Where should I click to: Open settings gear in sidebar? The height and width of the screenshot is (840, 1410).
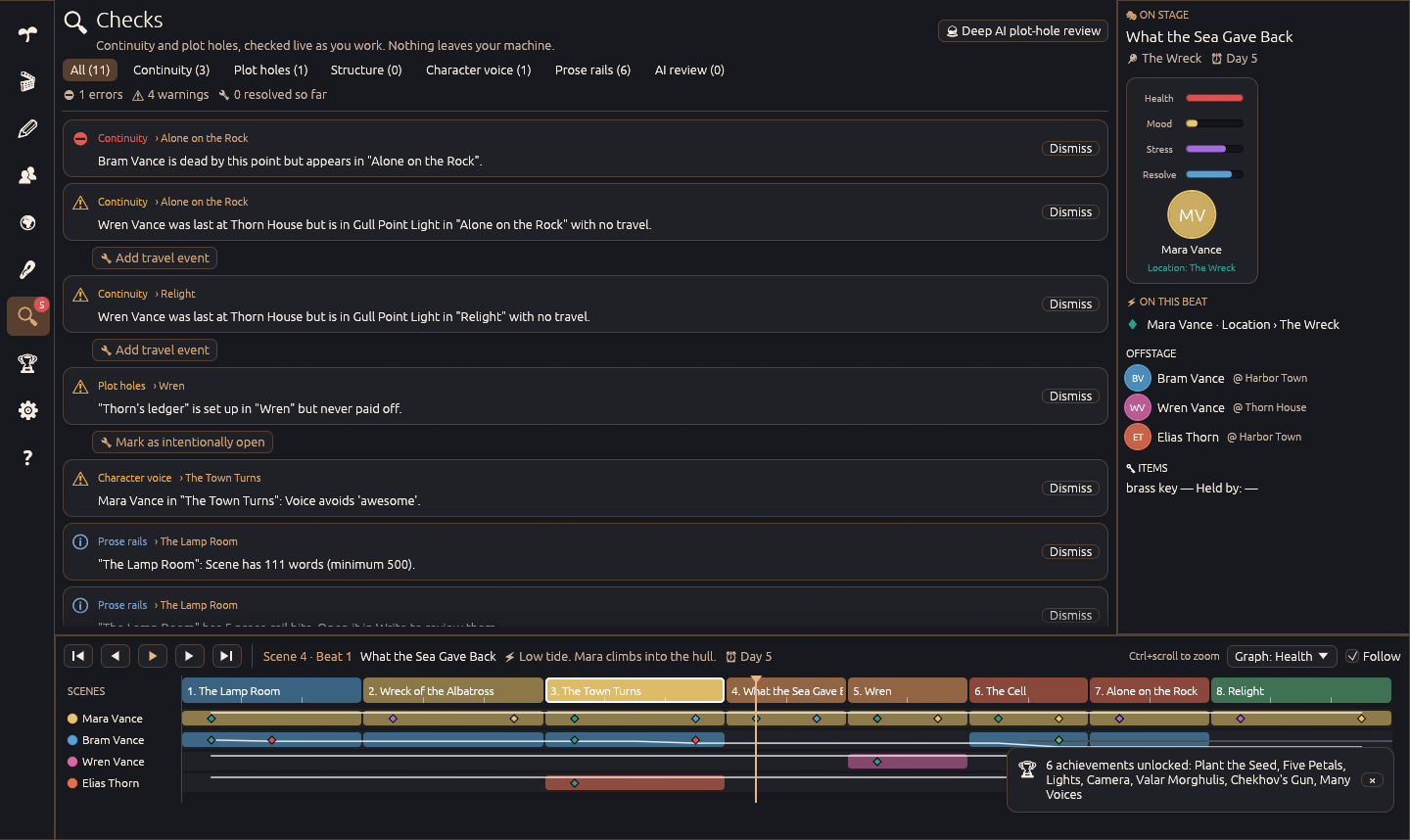[27, 410]
